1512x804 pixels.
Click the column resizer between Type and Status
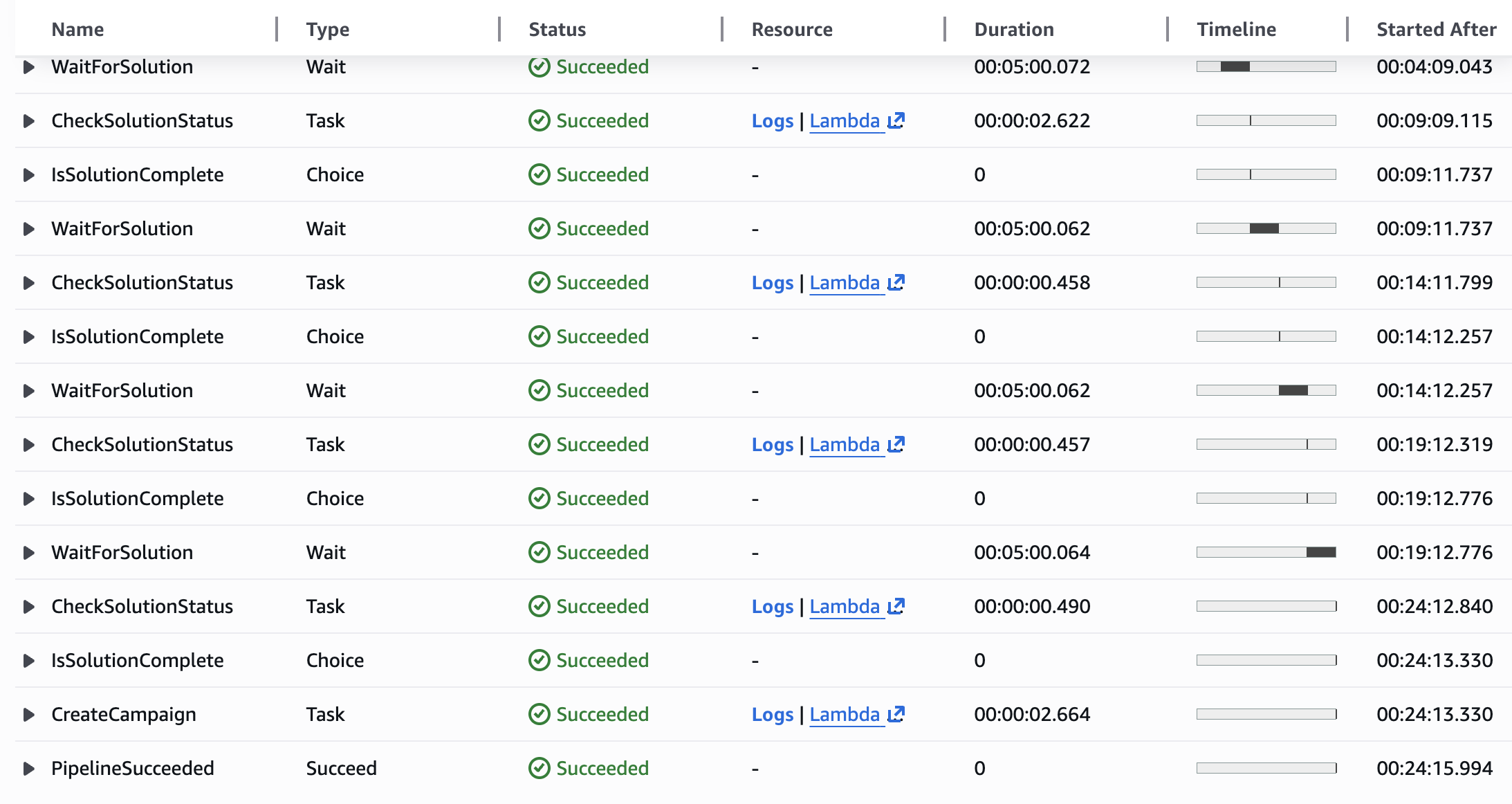(499, 29)
